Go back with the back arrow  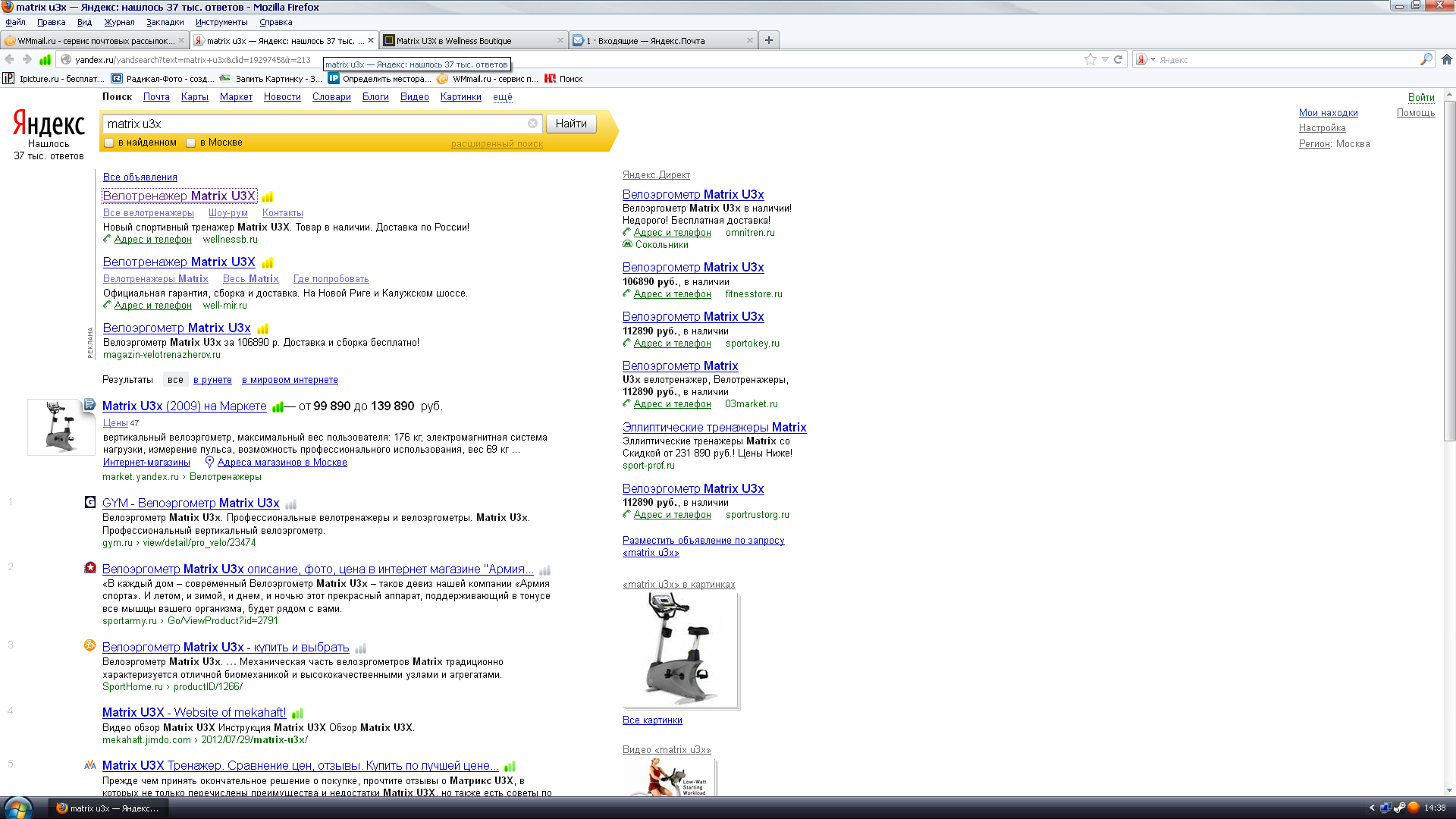[x=9, y=59]
